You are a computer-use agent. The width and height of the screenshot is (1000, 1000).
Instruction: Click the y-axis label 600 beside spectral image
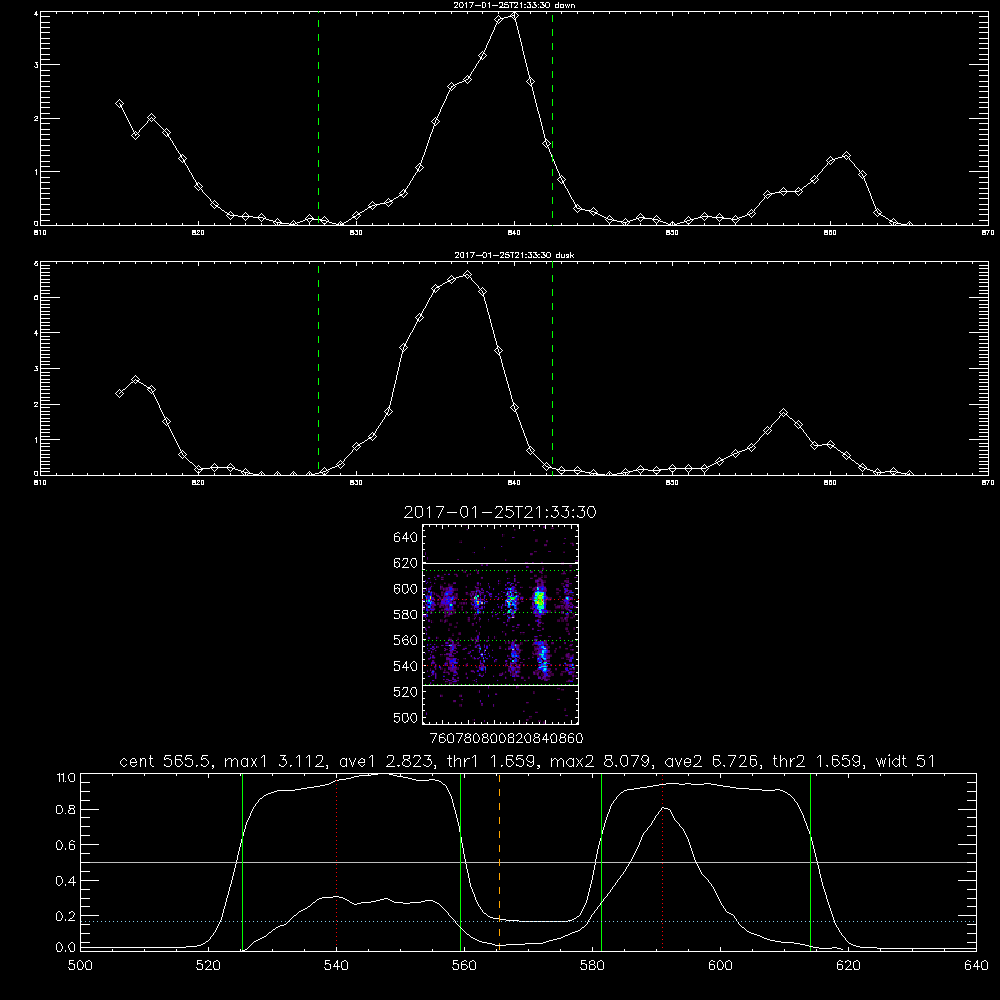pyautogui.click(x=405, y=589)
